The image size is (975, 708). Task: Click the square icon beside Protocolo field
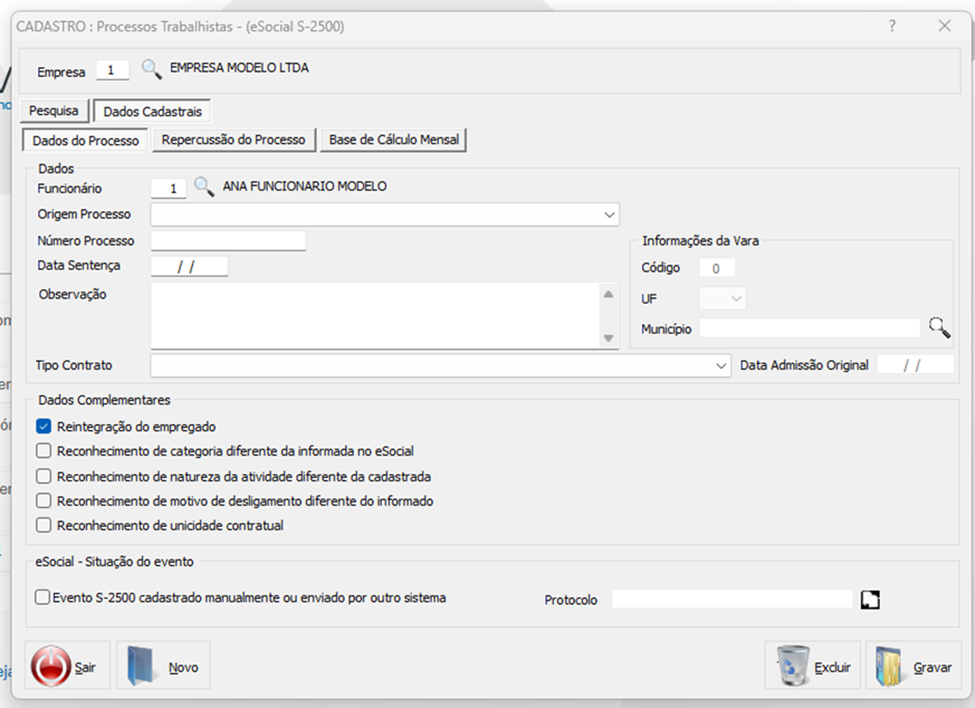pos(871,599)
